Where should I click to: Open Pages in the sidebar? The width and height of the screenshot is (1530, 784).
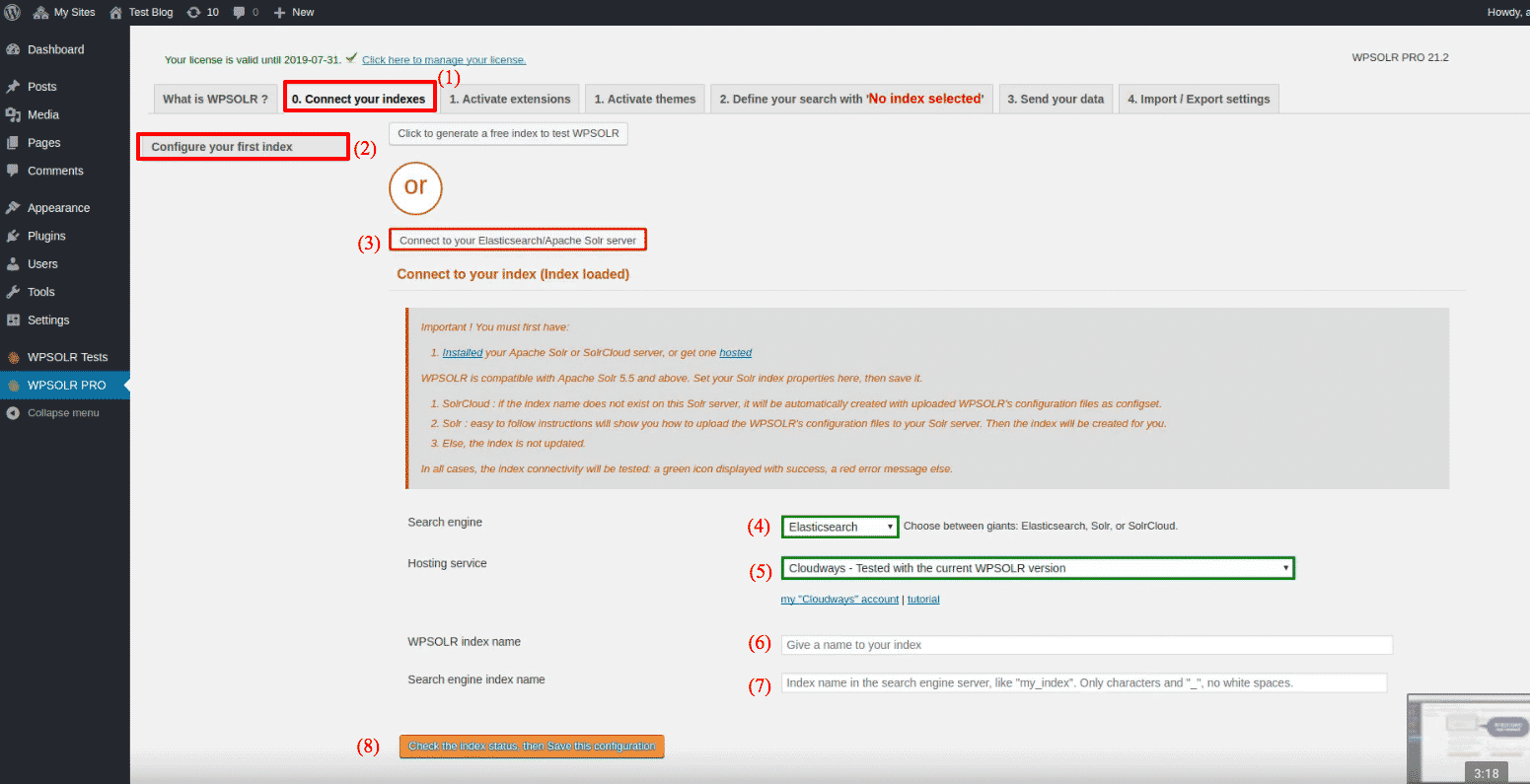pyautogui.click(x=65, y=143)
